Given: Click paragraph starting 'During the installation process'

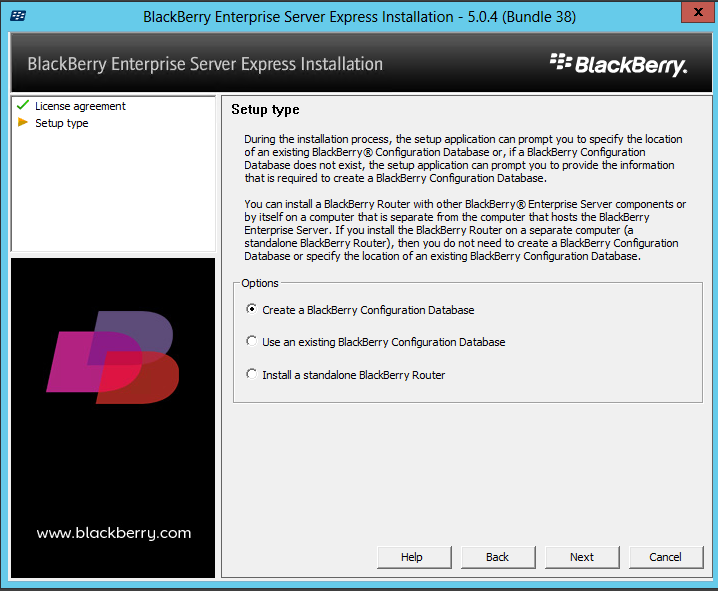Looking at the screenshot, I should tap(463, 158).
